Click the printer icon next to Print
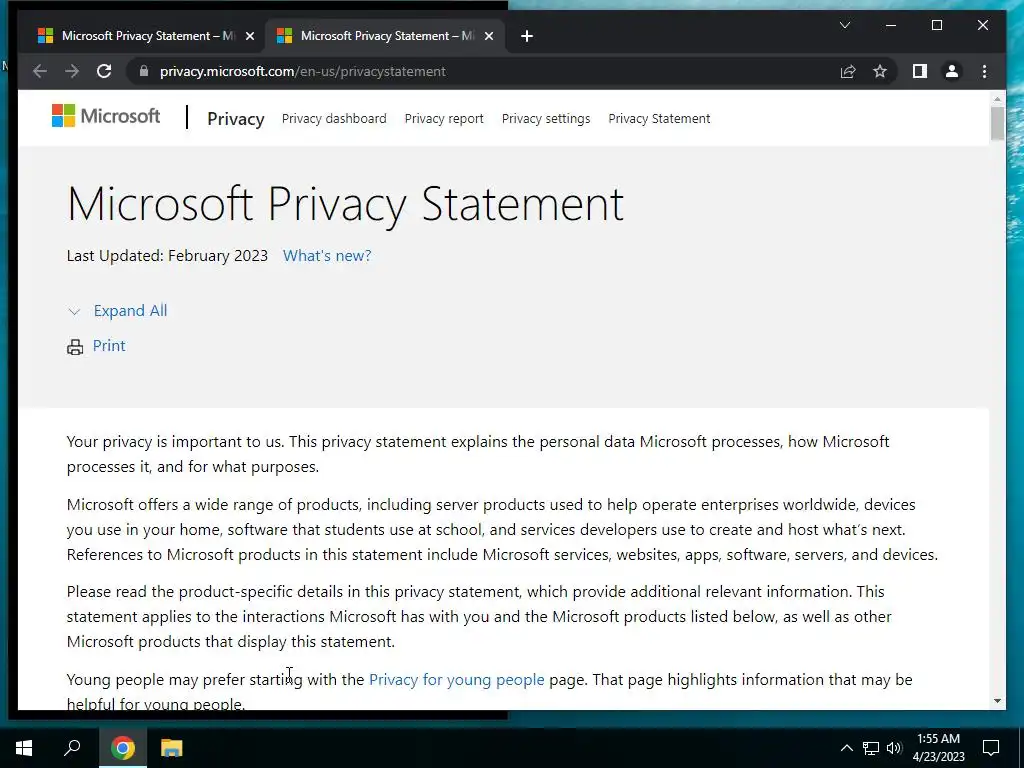Screen dimensions: 1024x768 coord(75,347)
